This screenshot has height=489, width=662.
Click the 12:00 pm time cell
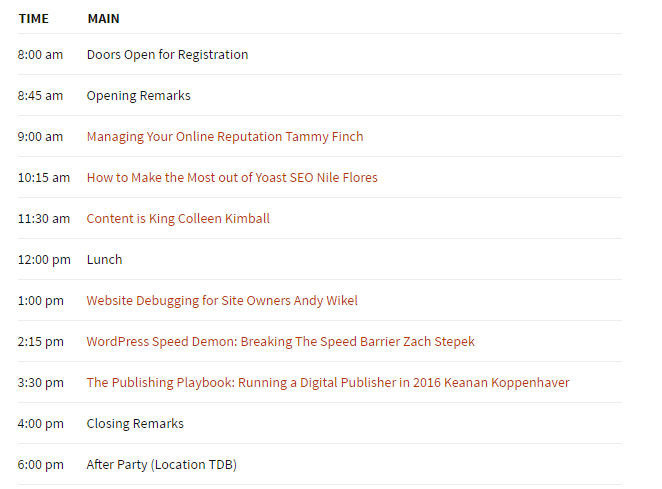pos(44,260)
